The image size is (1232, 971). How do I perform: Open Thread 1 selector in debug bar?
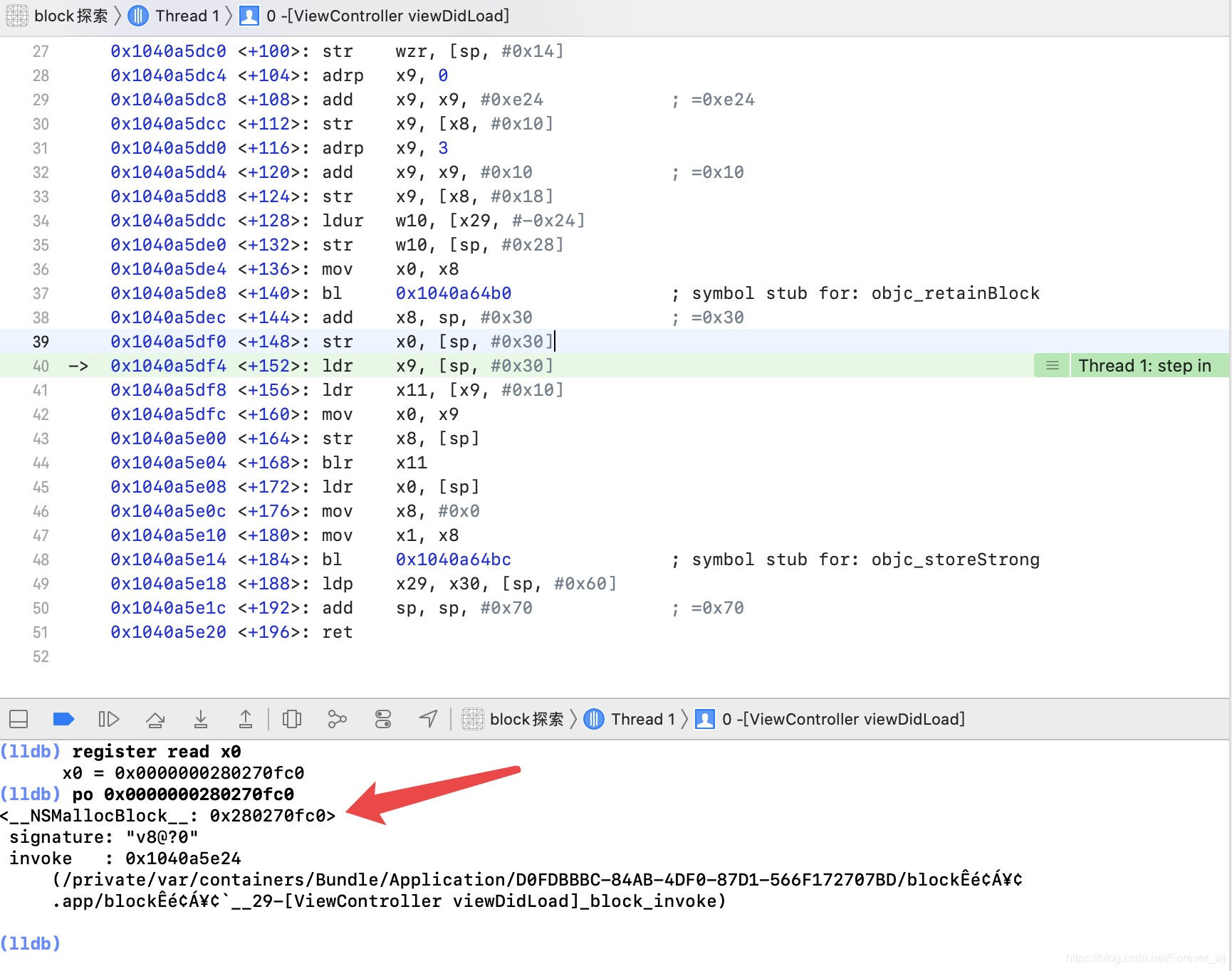pos(630,719)
